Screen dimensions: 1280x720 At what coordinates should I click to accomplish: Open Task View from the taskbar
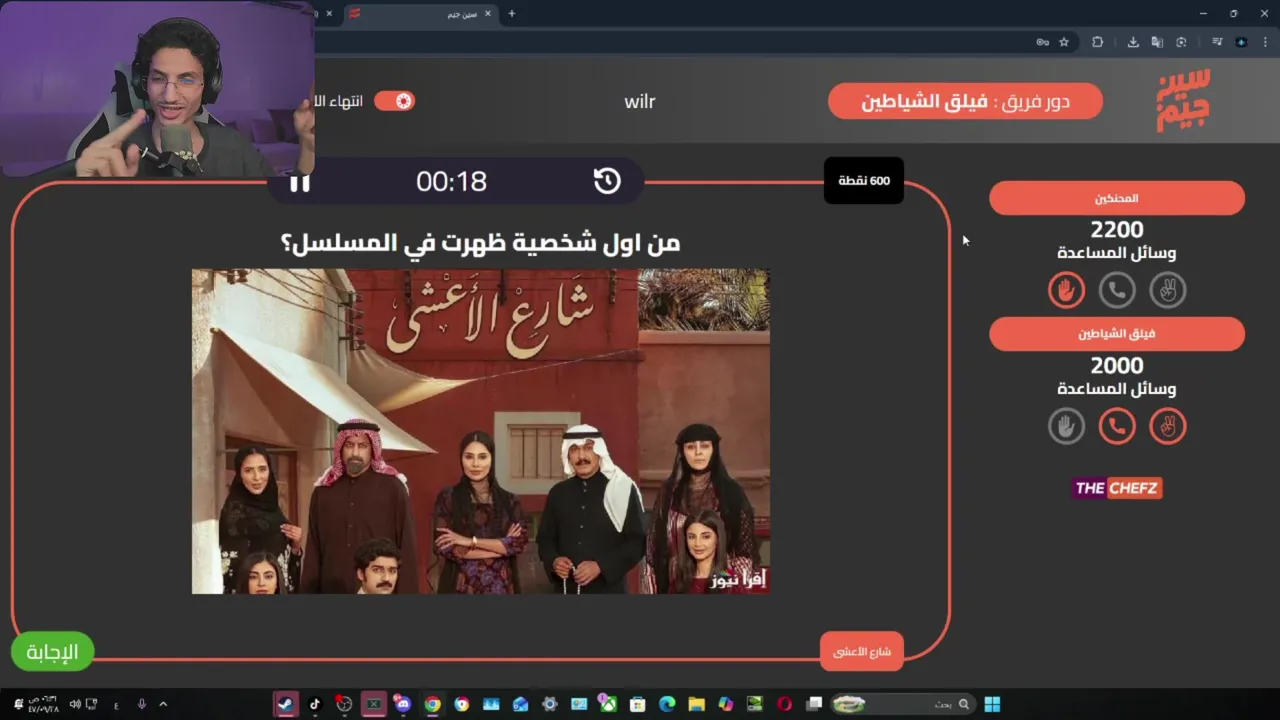(x=814, y=704)
